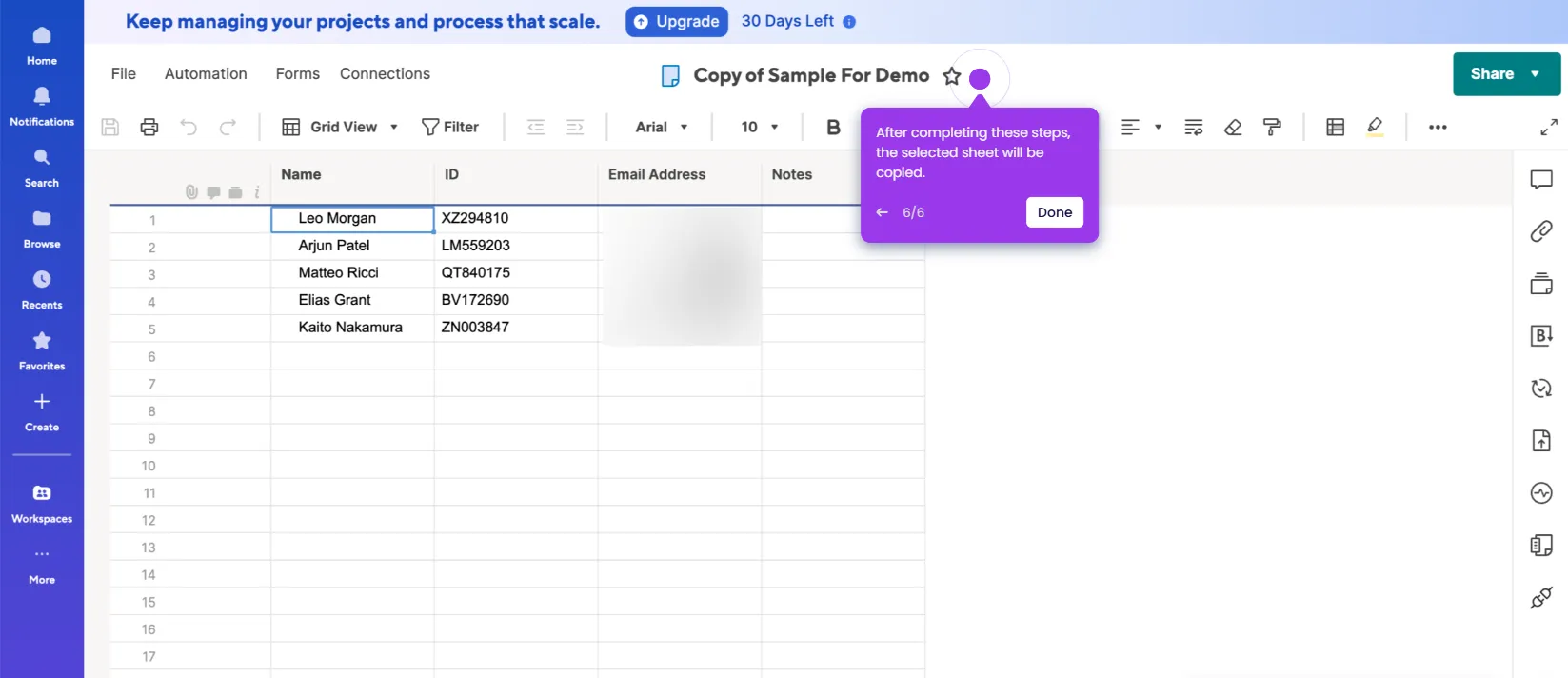Click the Create plus icon
The height and width of the screenshot is (678, 1568).
pos(42,402)
